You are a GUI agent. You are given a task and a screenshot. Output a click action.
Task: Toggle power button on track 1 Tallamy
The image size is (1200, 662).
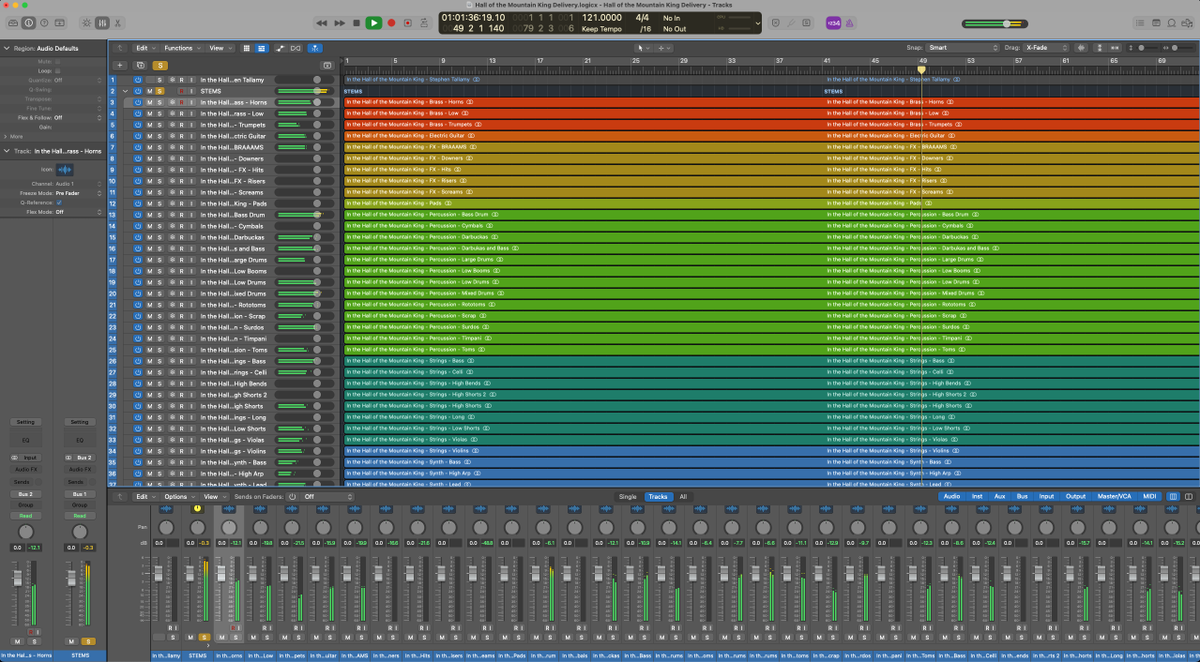click(138, 80)
